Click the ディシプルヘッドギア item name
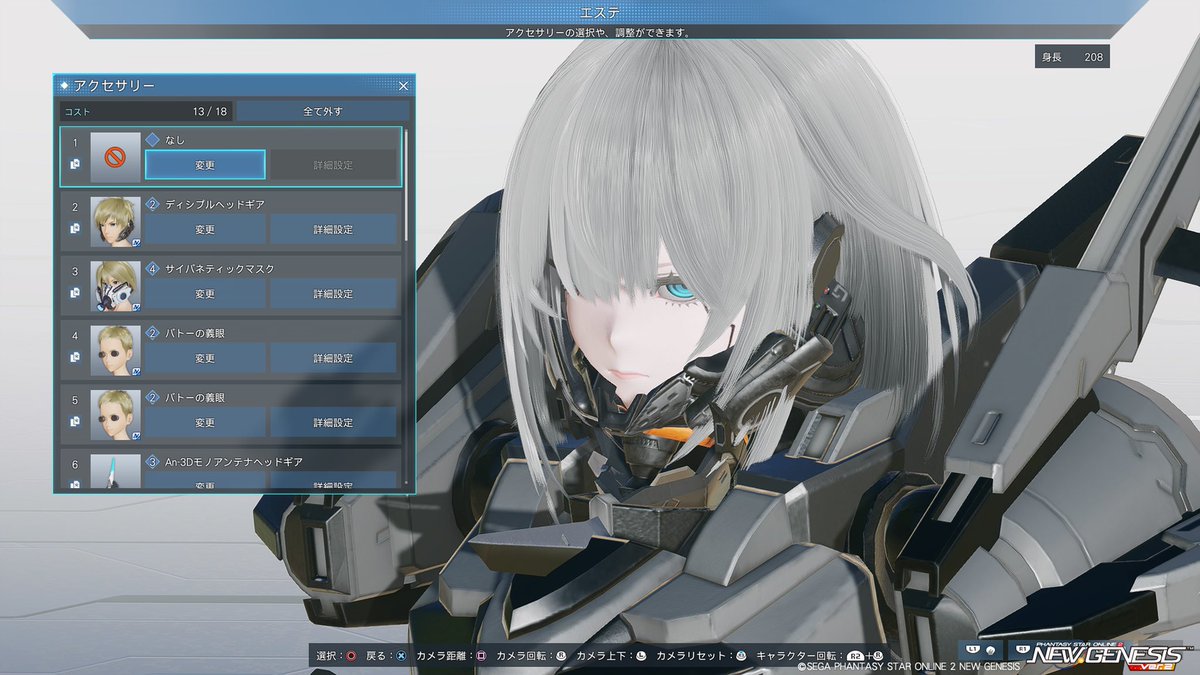The width and height of the screenshot is (1200, 675). (215, 204)
